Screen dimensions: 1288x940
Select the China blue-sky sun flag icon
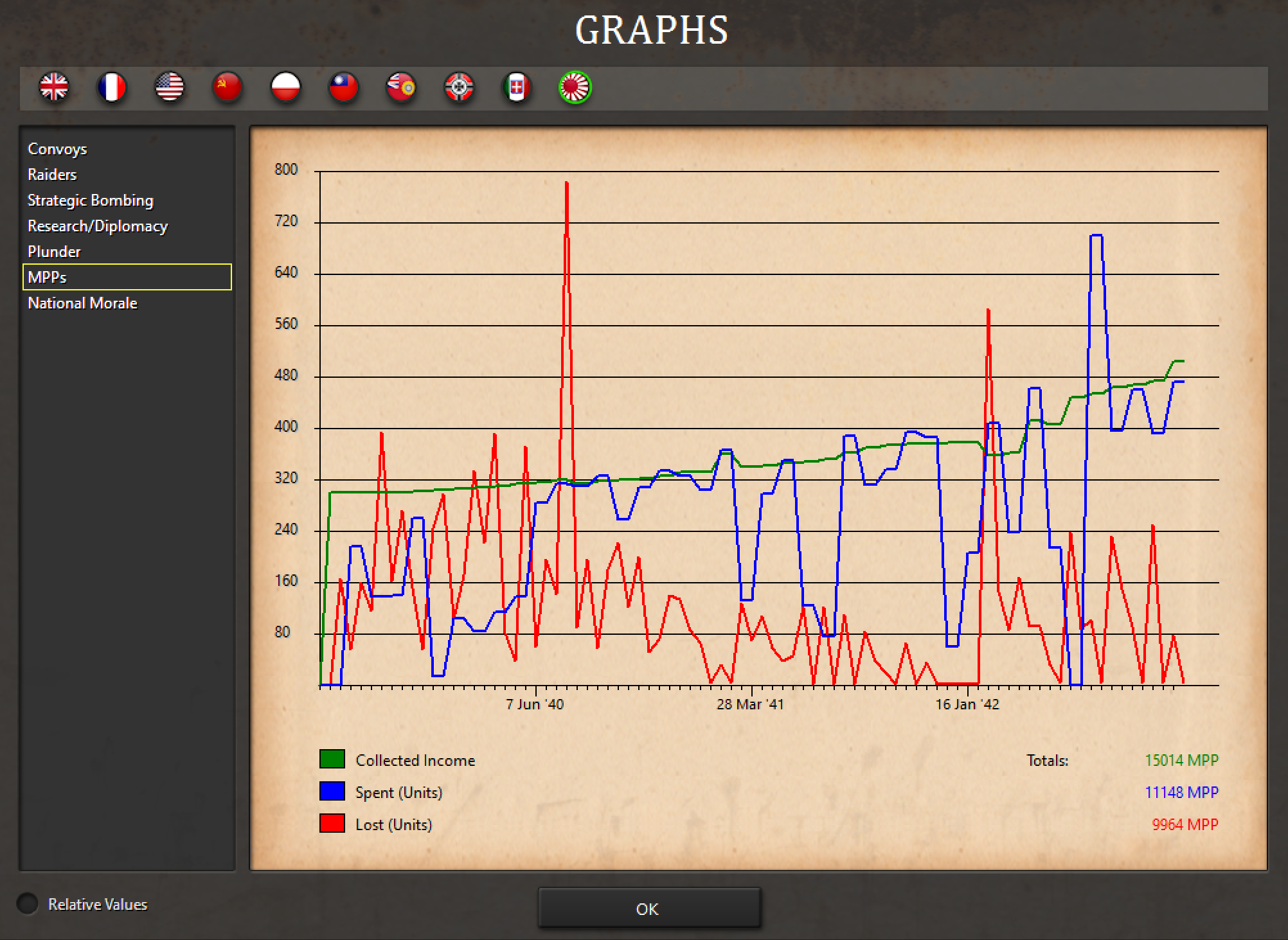(x=343, y=87)
